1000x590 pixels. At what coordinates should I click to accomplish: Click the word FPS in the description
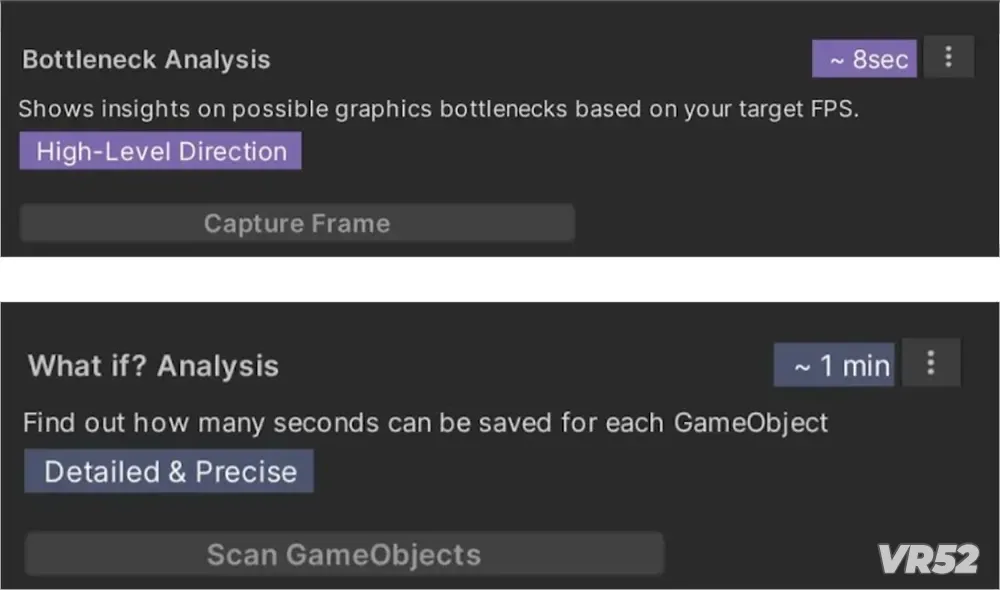[834, 109]
